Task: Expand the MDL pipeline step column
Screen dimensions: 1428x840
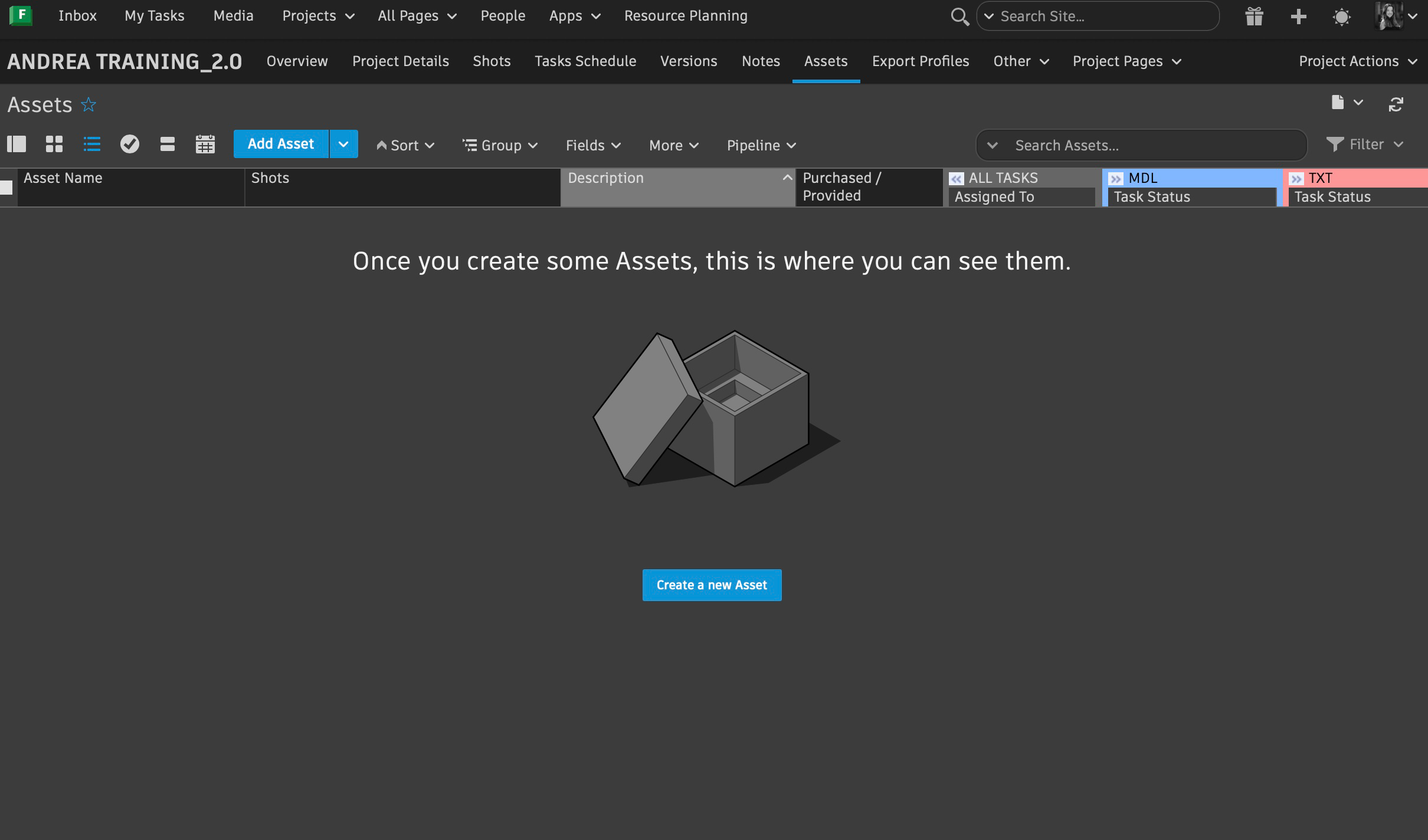Action: [1115, 179]
